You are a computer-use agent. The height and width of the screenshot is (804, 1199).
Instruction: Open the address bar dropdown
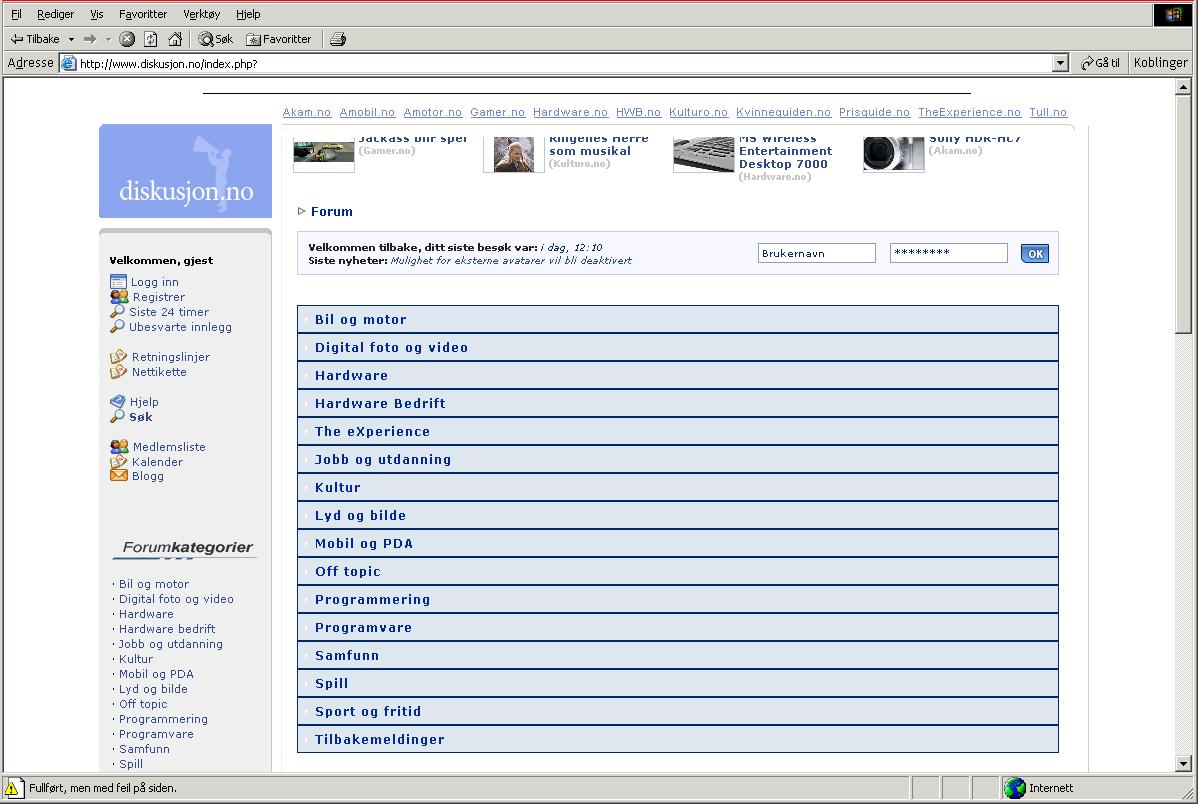[x=1060, y=63]
